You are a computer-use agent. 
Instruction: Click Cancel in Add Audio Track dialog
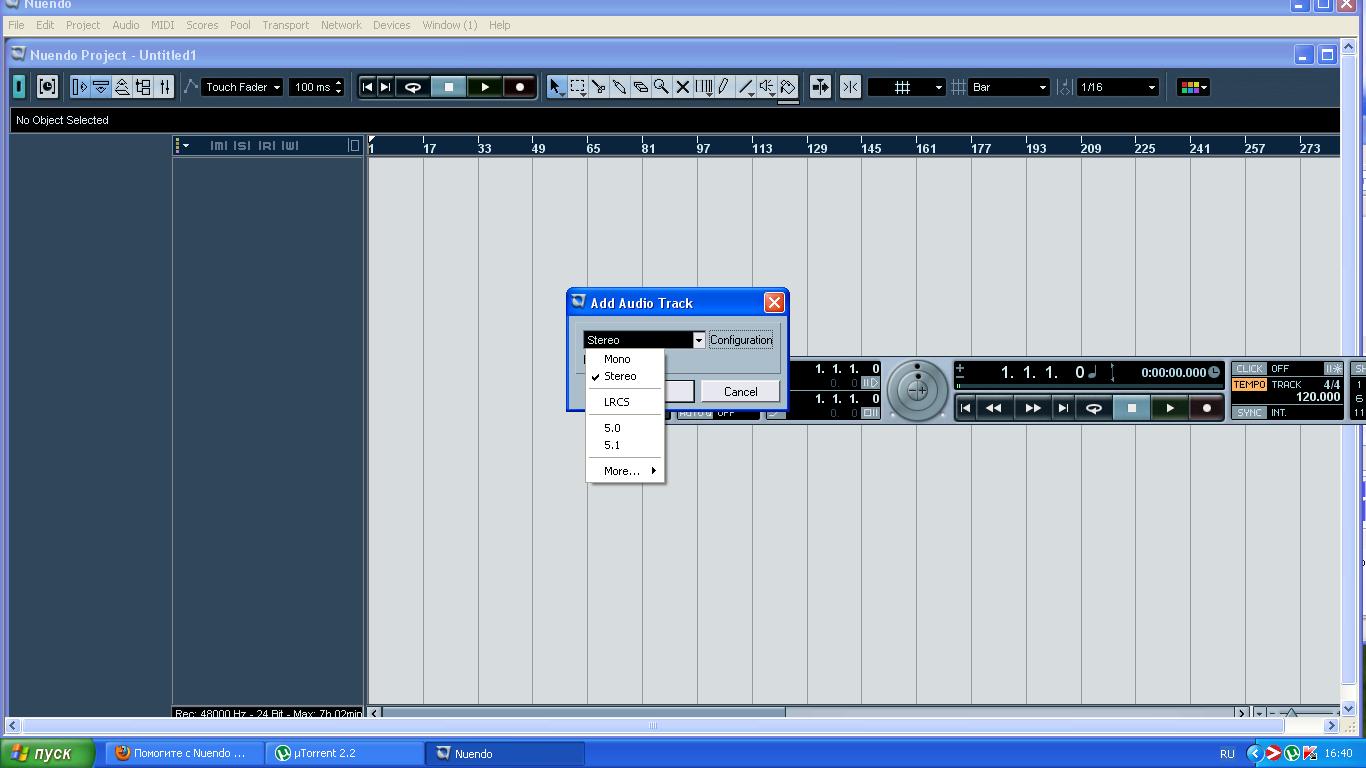(x=740, y=392)
